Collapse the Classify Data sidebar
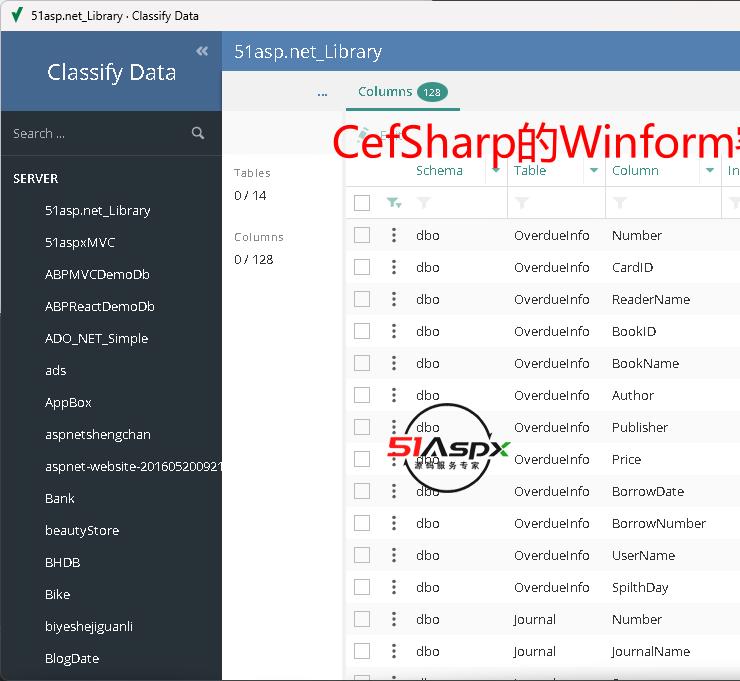The height and width of the screenshot is (681, 740). click(x=202, y=51)
